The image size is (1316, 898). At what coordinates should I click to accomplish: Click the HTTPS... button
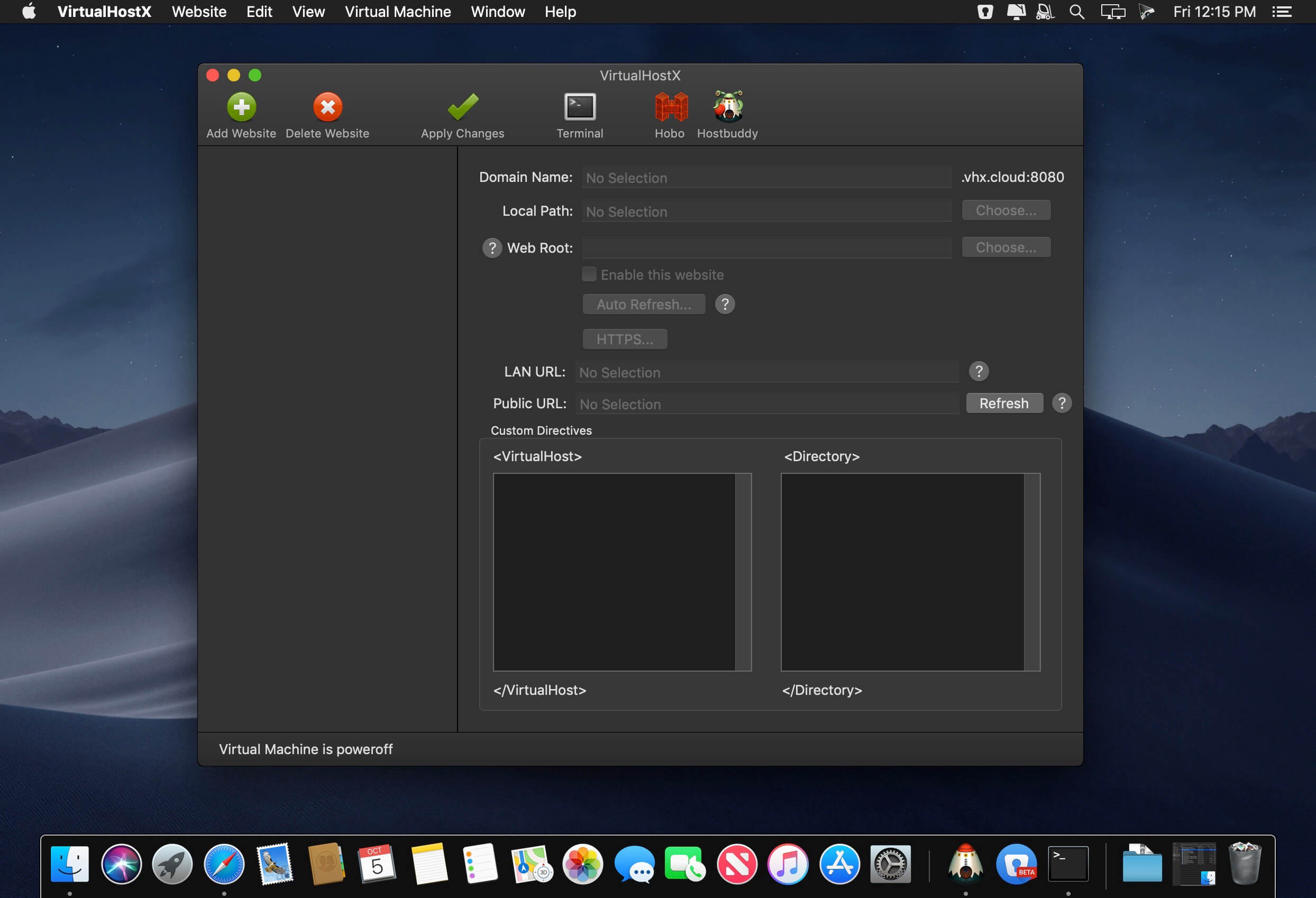click(624, 339)
